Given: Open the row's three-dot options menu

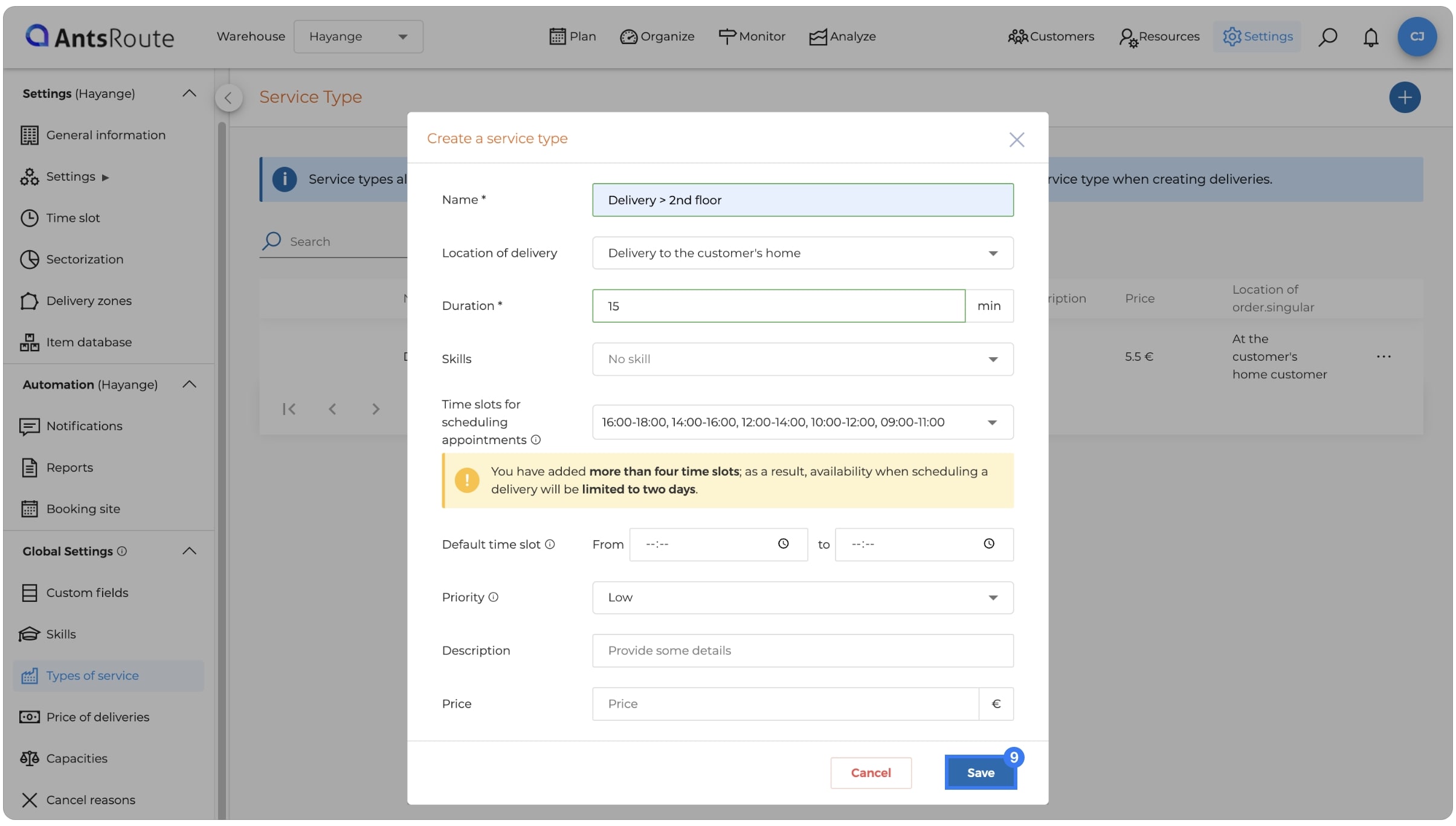Looking at the screenshot, I should (x=1384, y=357).
